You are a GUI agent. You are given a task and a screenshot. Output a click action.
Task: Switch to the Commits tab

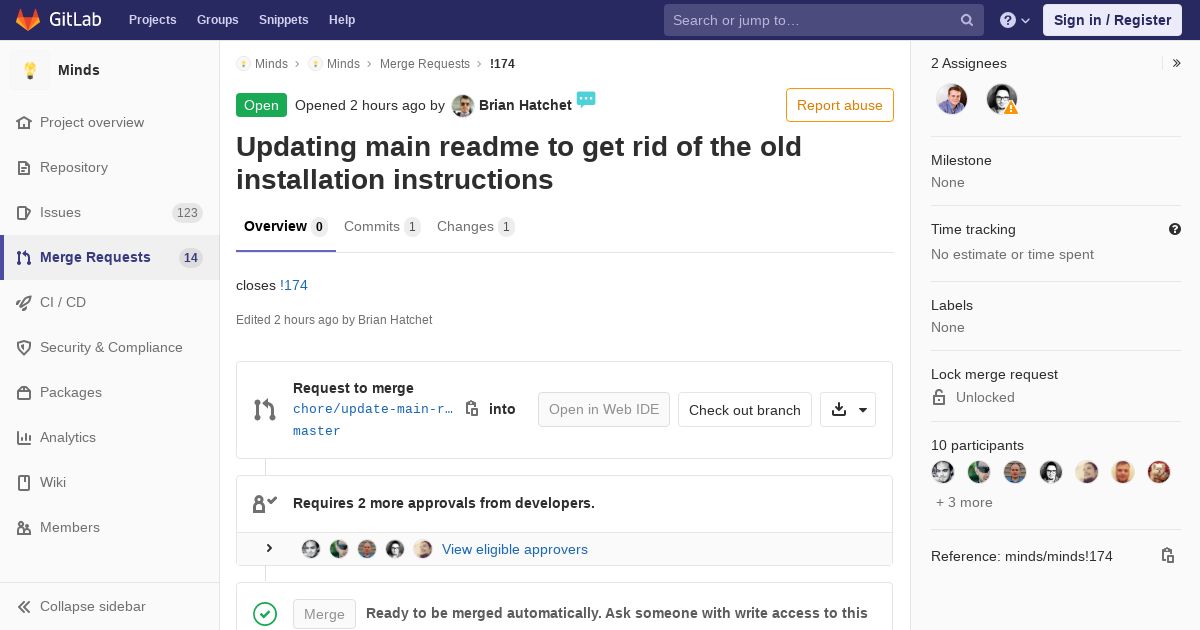(382, 227)
